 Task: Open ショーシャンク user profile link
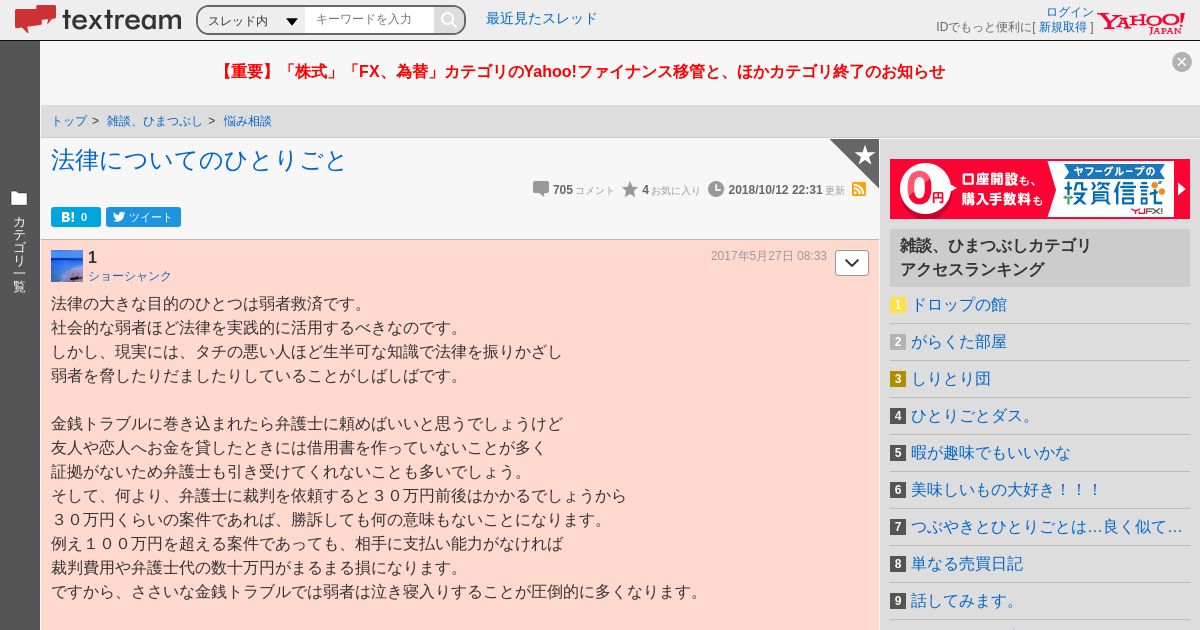click(130, 276)
